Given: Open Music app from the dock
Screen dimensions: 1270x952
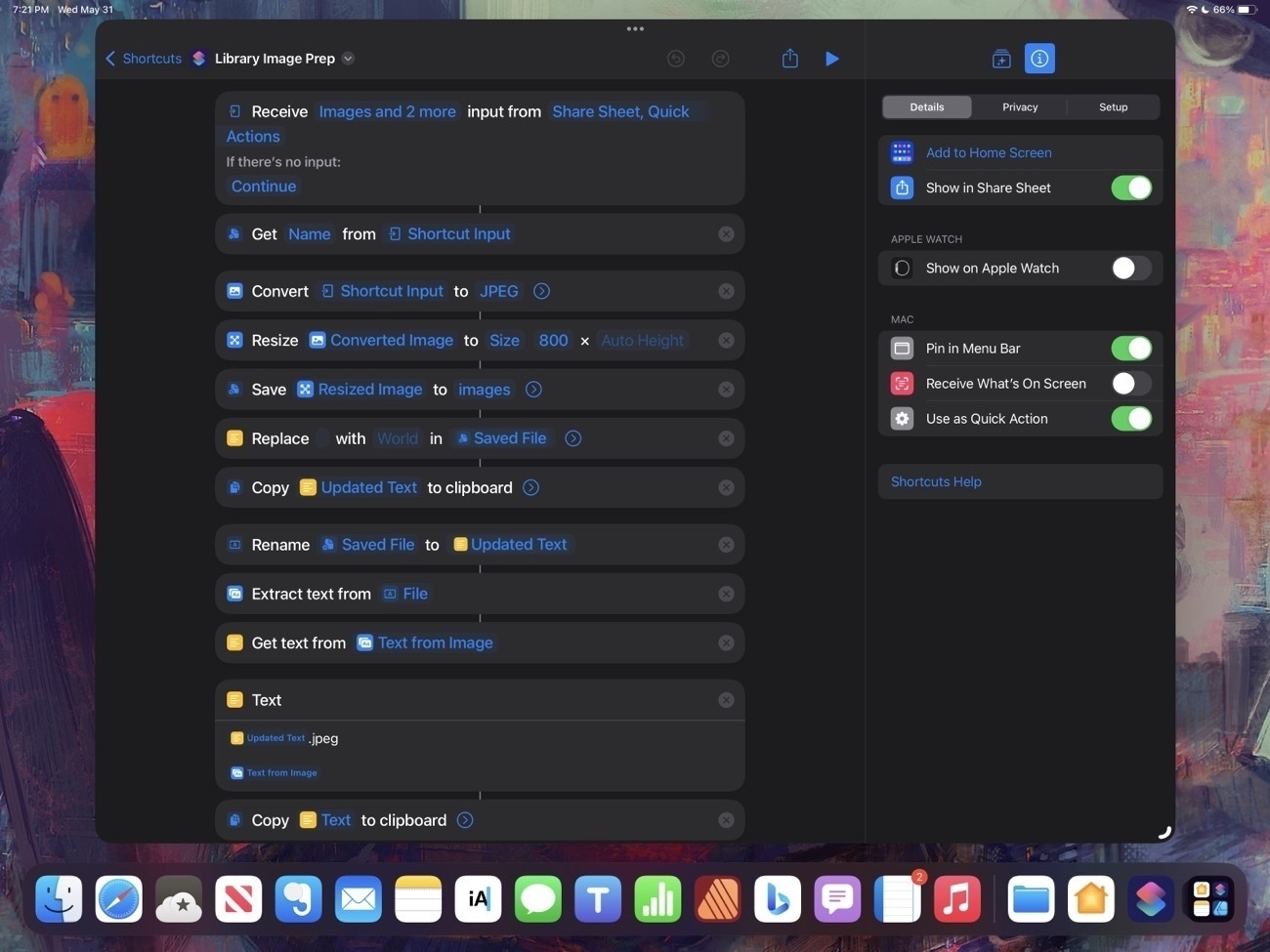Looking at the screenshot, I should pos(956,898).
